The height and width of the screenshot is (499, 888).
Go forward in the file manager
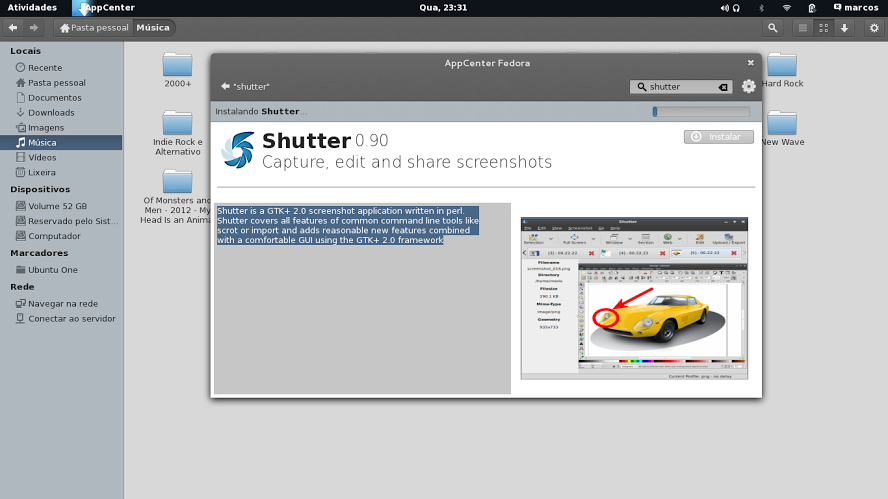click(x=34, y=28)
